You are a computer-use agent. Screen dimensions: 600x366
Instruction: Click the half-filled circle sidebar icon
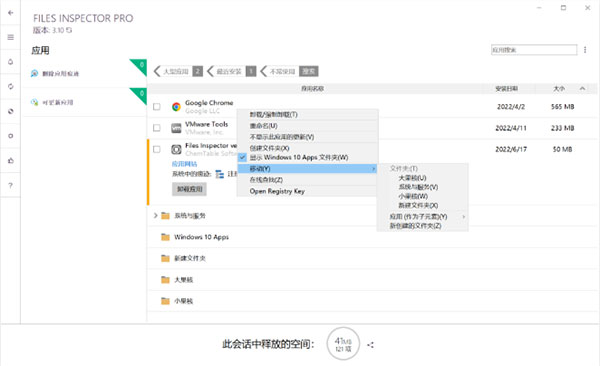point(10,111)
